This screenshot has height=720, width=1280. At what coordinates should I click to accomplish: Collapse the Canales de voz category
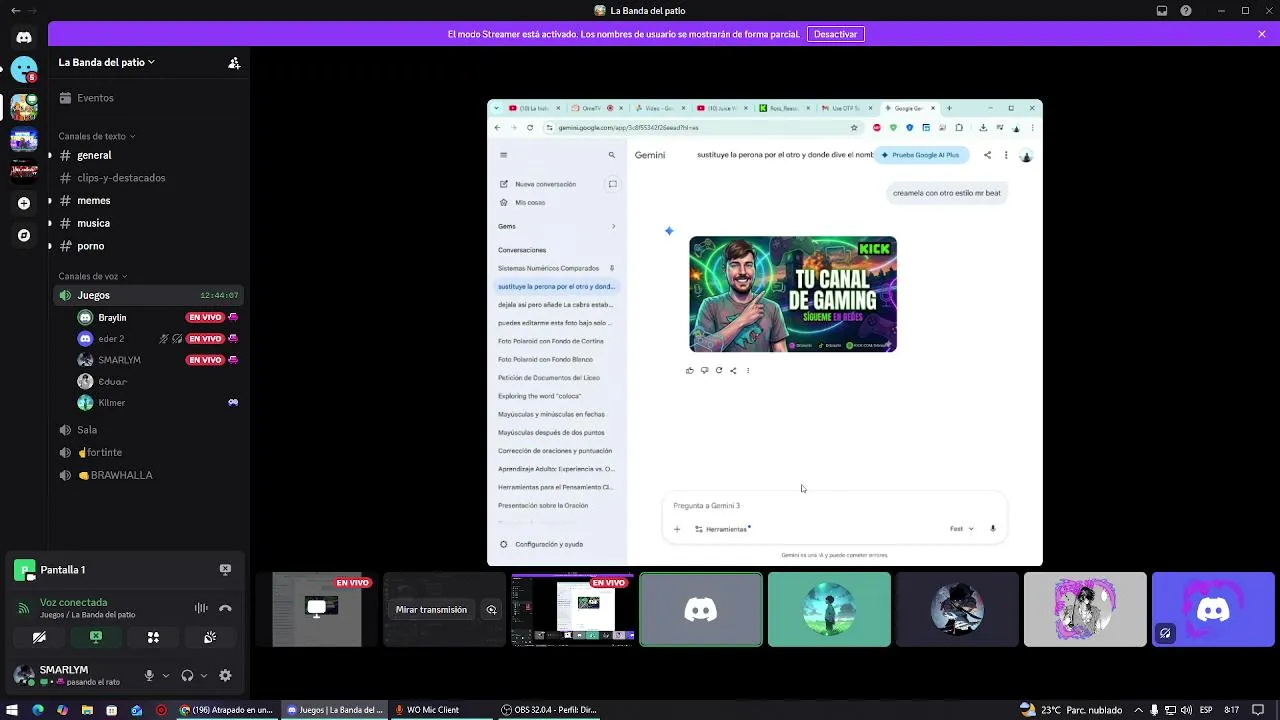[93, 276]
